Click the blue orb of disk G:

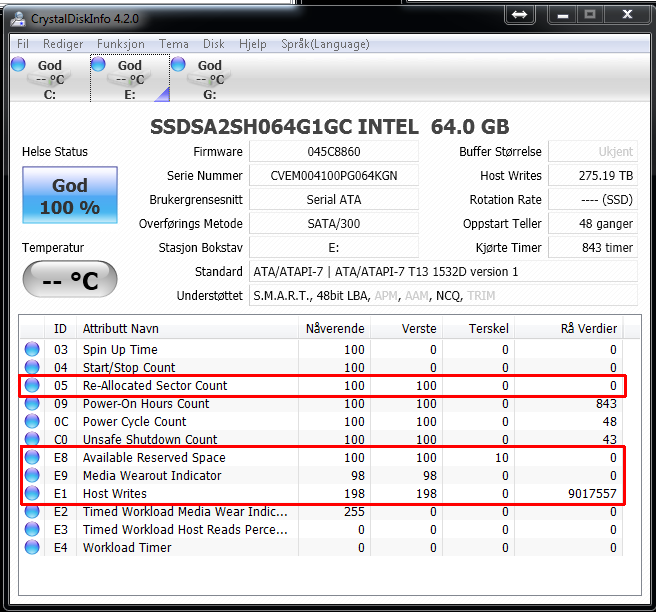point(178,64)
